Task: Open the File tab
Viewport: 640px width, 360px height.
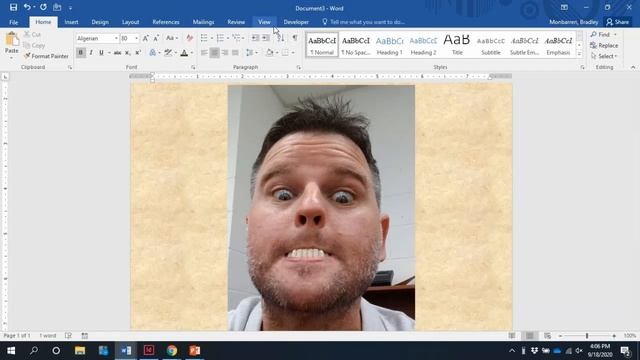Action: click(13, 22)
